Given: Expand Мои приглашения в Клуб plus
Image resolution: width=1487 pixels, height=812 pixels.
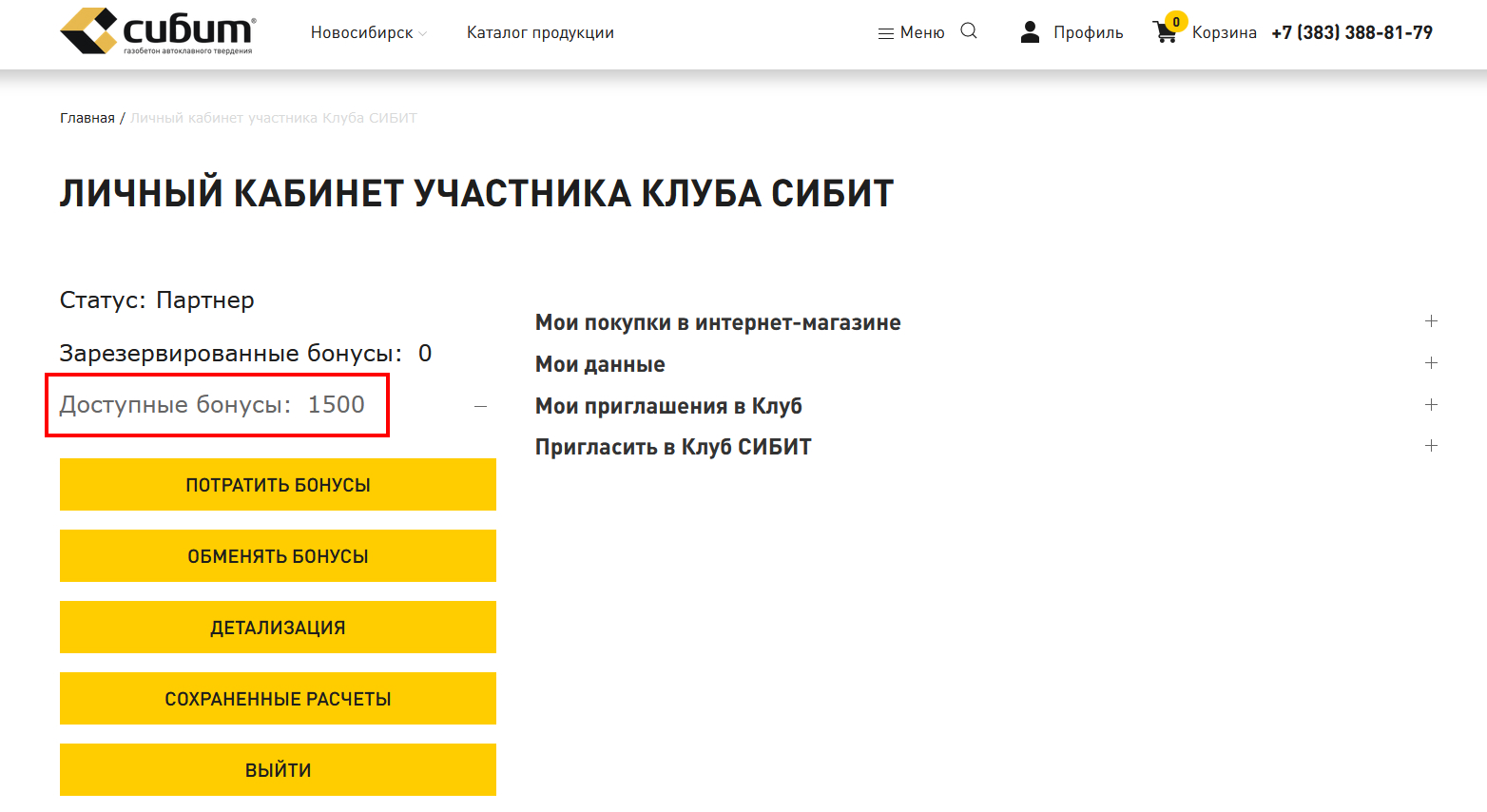Looking at the screenshot, I should point(1431,405).
